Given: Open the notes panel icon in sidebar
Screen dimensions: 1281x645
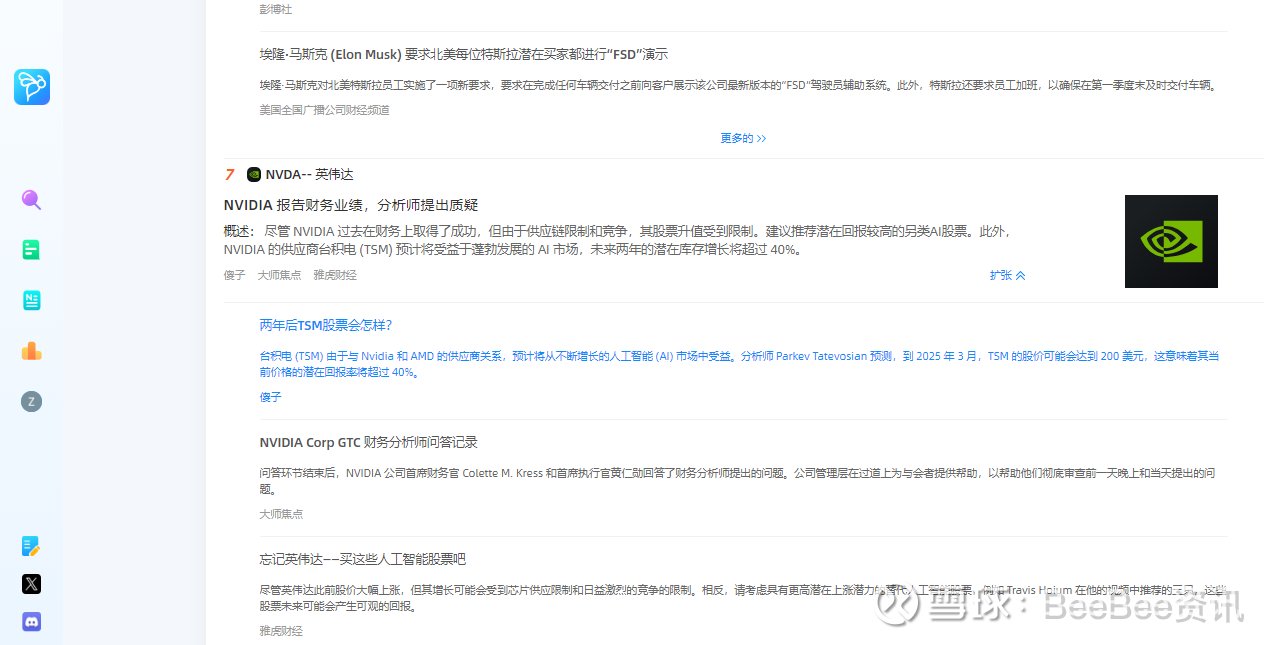Looking at the screenshot, I should (31, 300).
